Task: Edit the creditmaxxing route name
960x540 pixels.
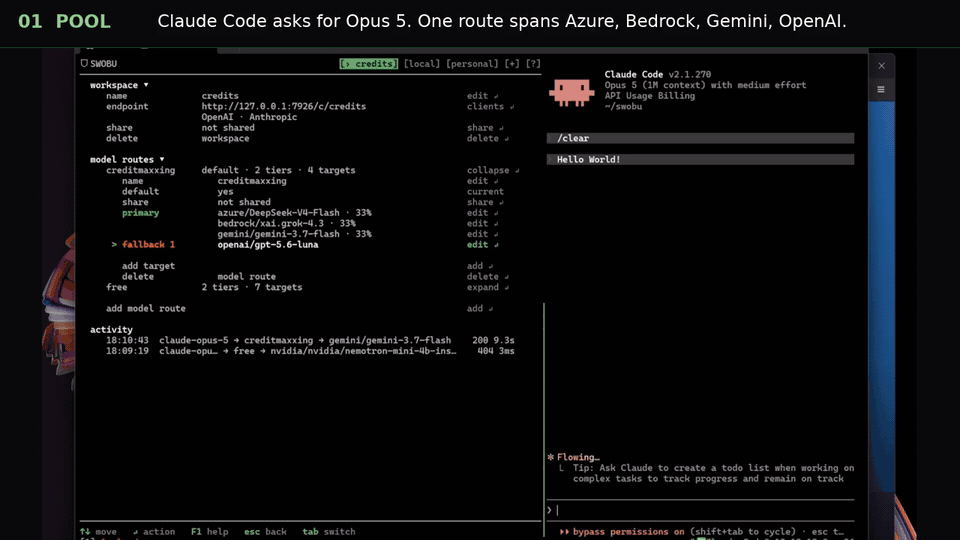Action: pos(482,181)
